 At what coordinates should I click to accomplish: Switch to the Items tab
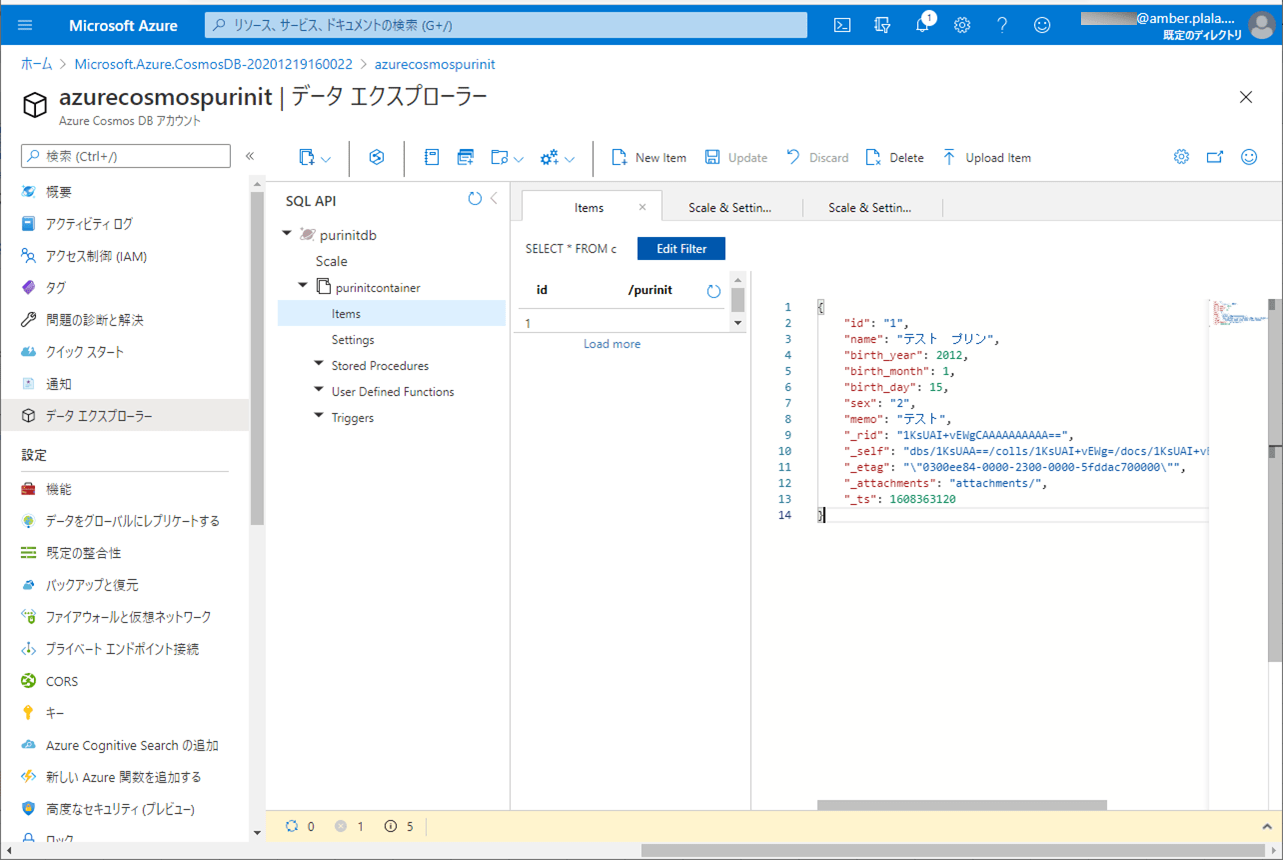[x=589, y=207]
